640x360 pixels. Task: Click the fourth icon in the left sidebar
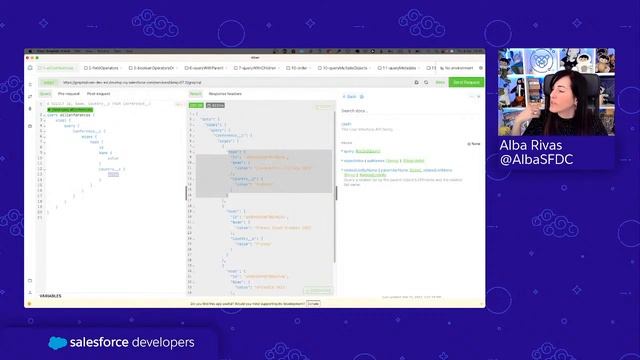tap(30, 126)
